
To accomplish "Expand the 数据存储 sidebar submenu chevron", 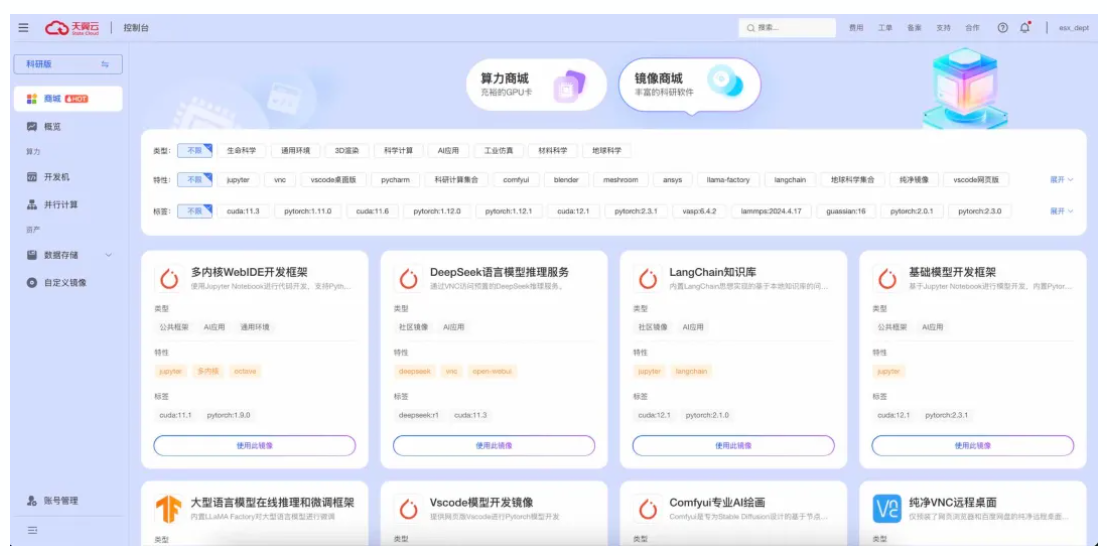I will [x=108, y=255].
